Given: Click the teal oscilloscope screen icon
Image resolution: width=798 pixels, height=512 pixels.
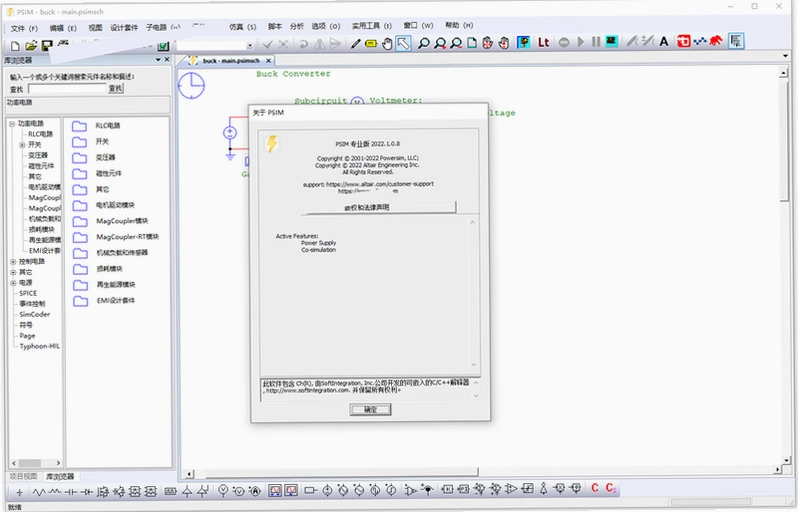Looking at the screenshot, I should 612,42.
